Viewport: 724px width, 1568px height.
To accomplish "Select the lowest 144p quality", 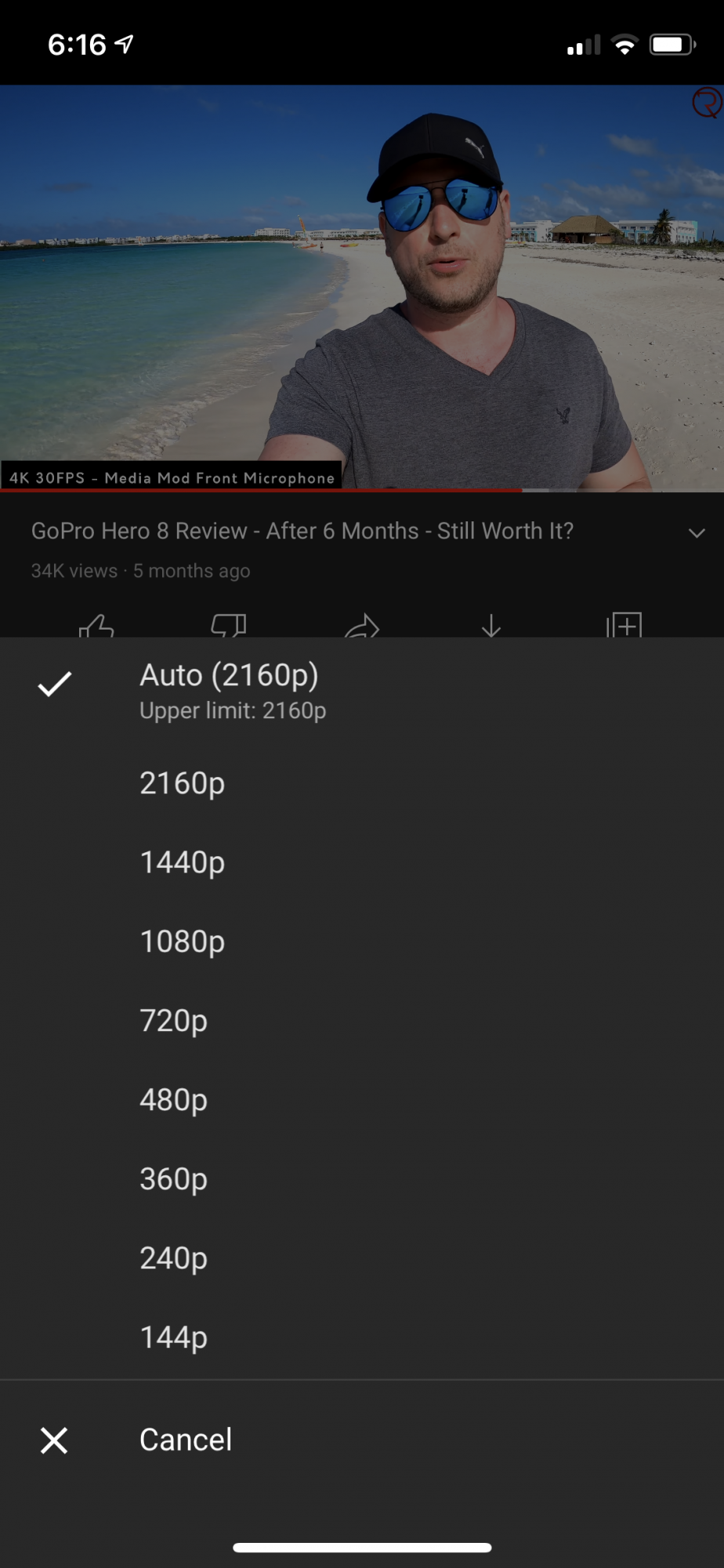I will (174, 1338).
